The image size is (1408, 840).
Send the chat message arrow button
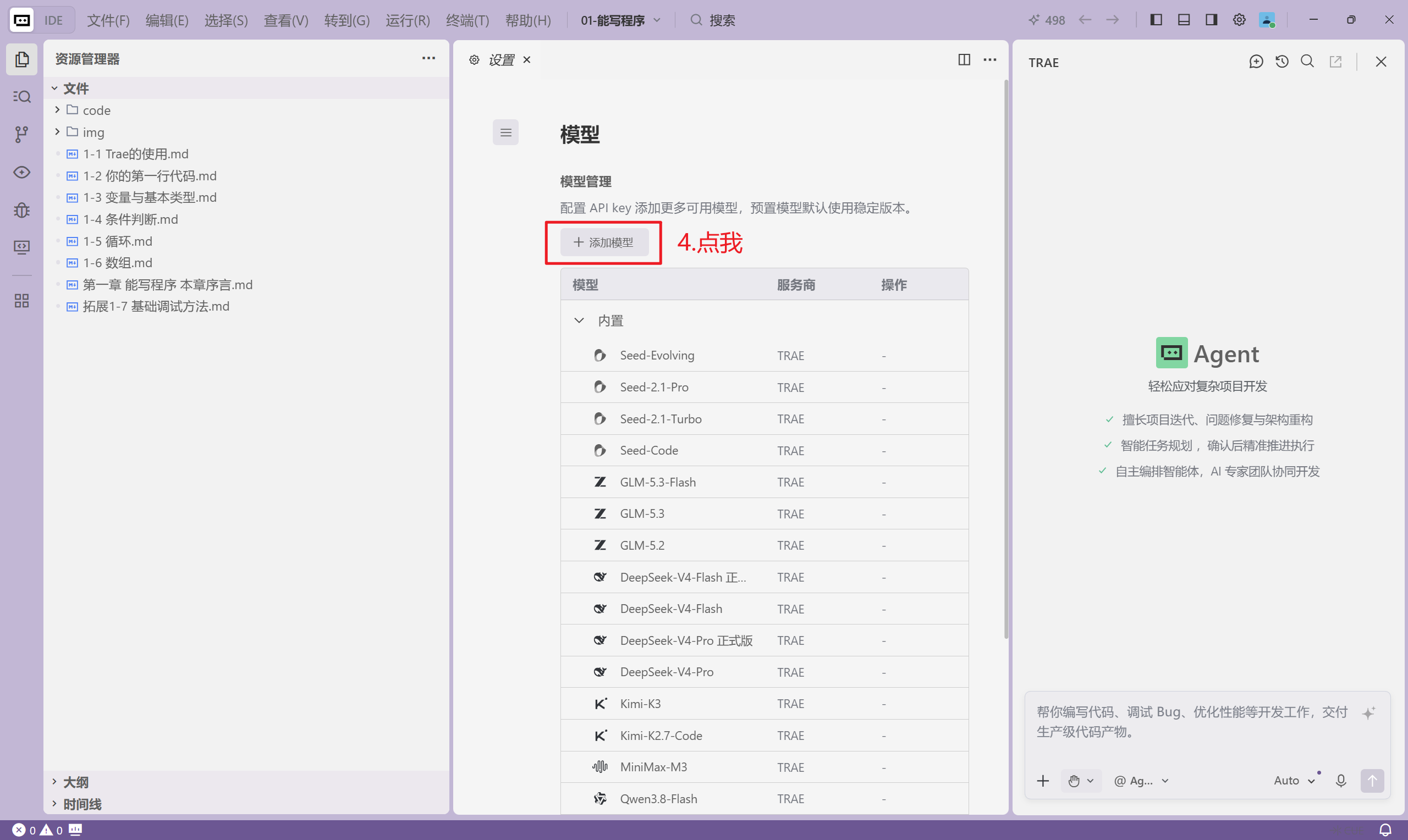(x=1372, y=781)
